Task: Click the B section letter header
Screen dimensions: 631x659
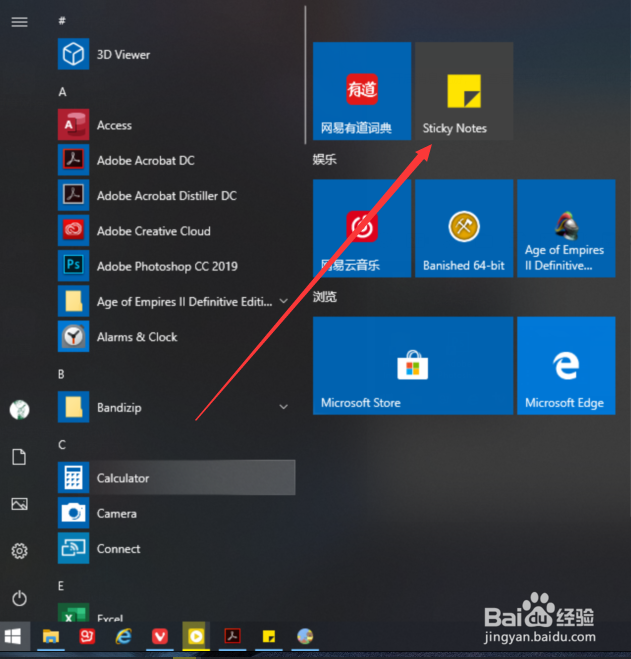Action: click(x=61, y=374)
